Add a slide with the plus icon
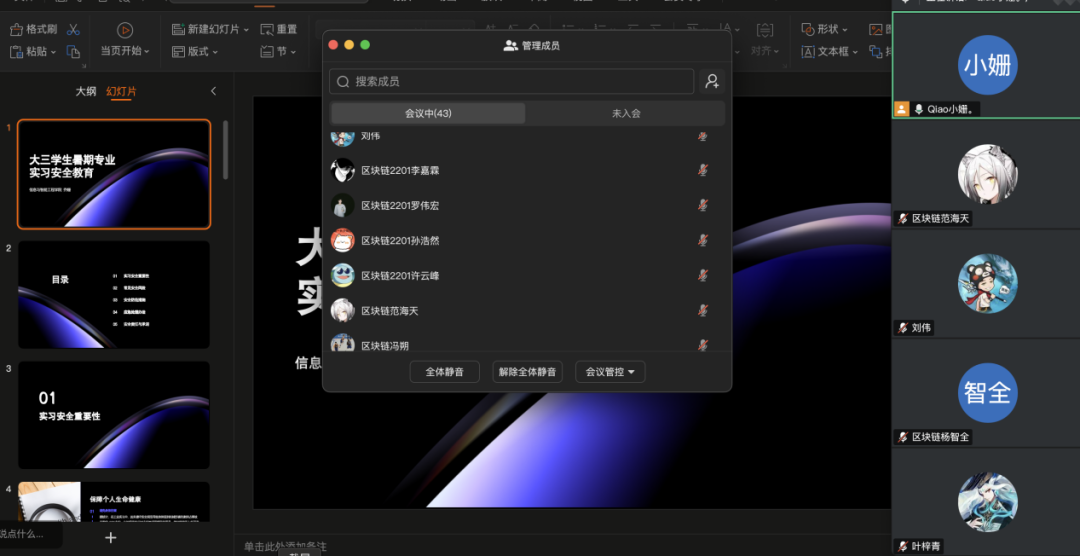 111,537
